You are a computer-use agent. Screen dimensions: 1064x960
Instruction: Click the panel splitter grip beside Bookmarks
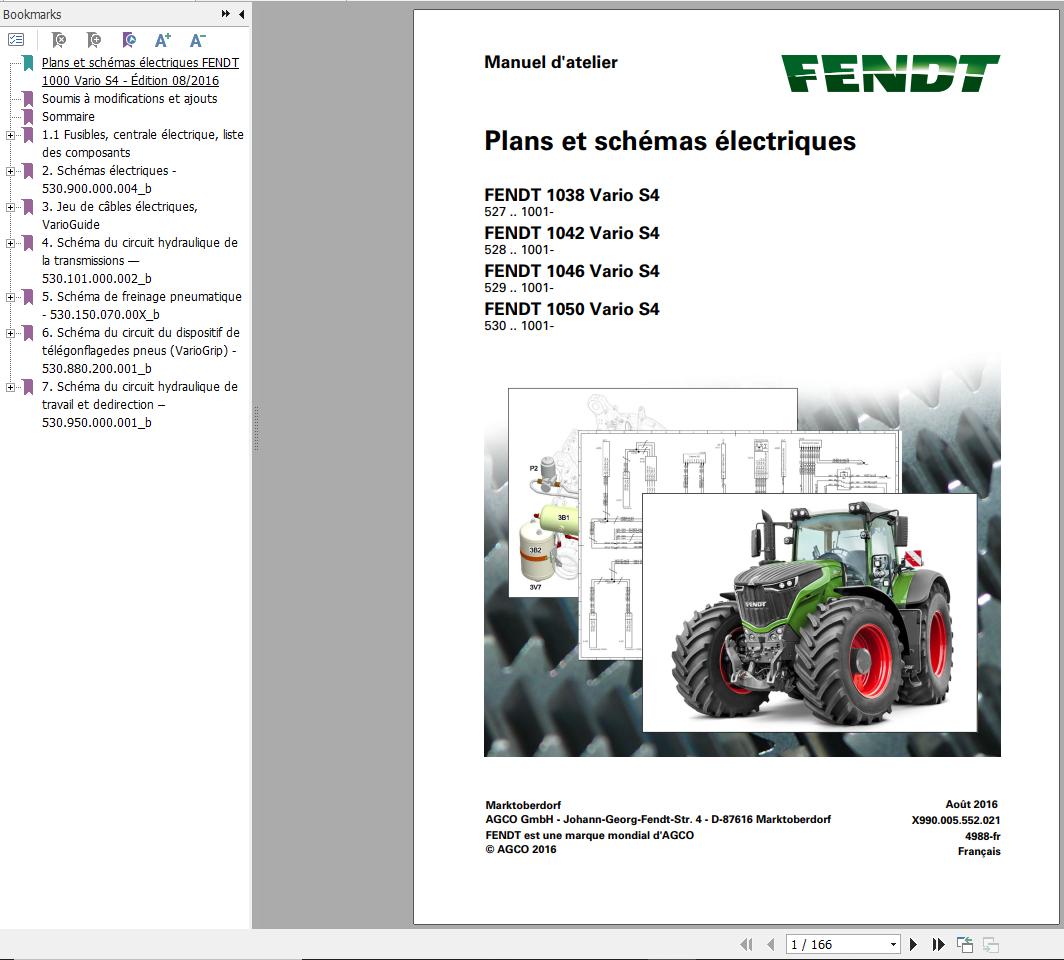256,429
